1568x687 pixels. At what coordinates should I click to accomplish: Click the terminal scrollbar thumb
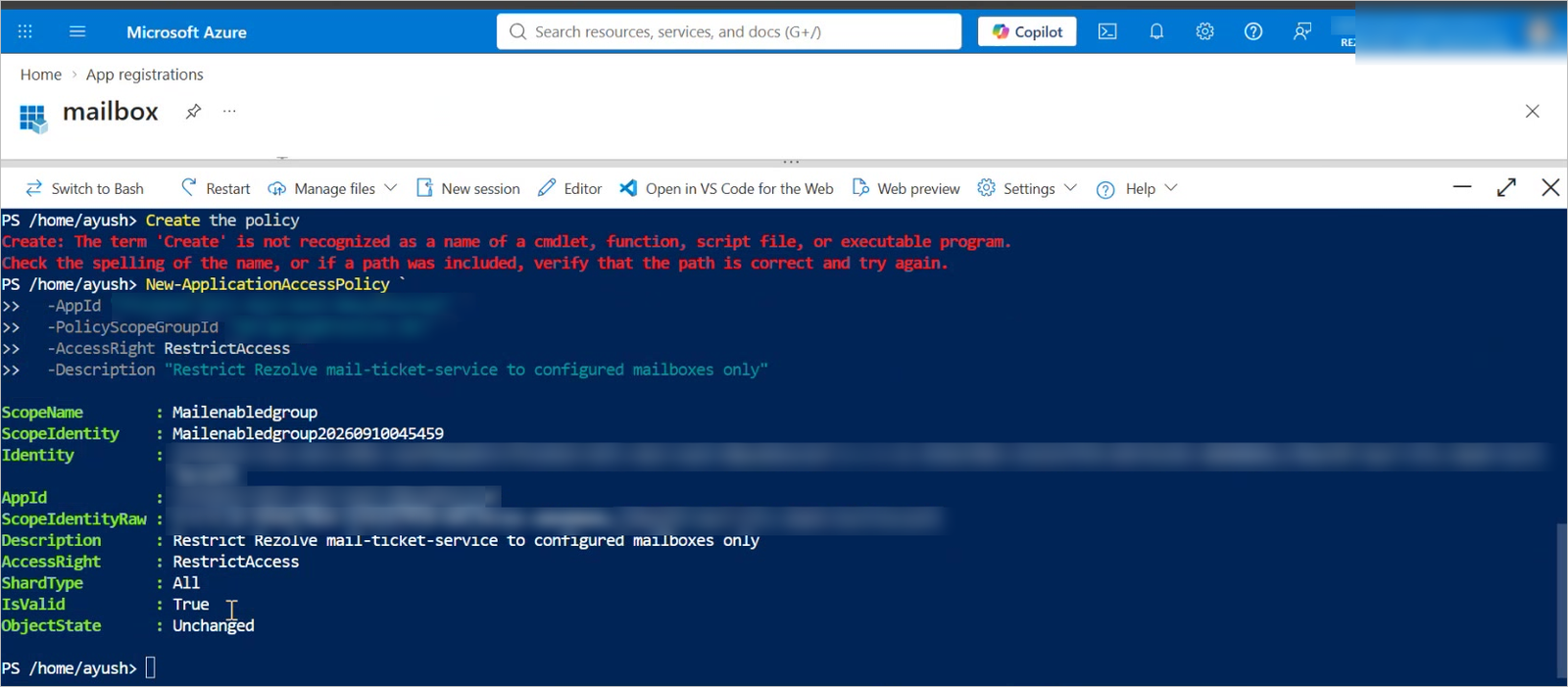pos(1561,601)
